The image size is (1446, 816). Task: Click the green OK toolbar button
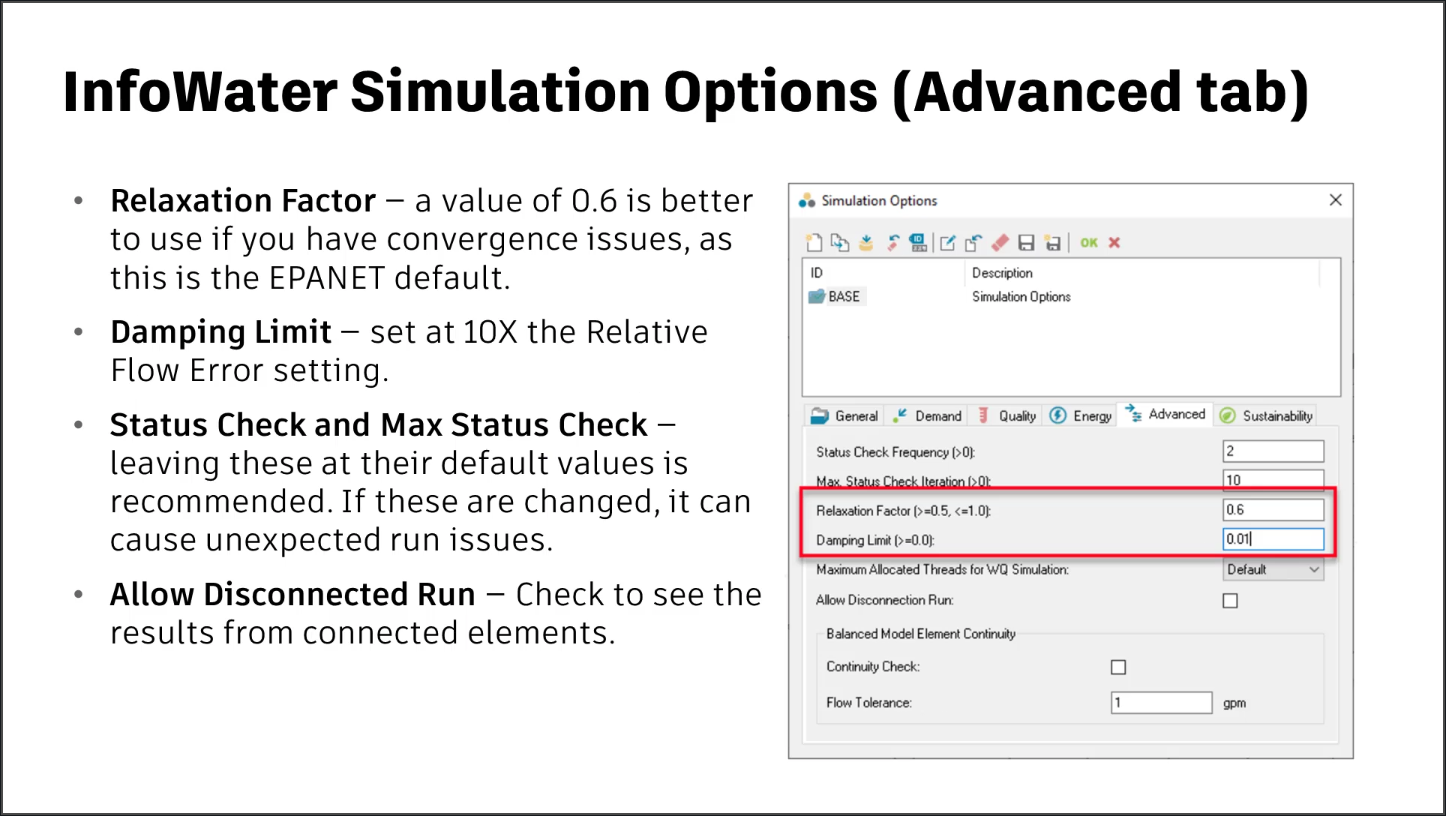(x=1089, y=243)
